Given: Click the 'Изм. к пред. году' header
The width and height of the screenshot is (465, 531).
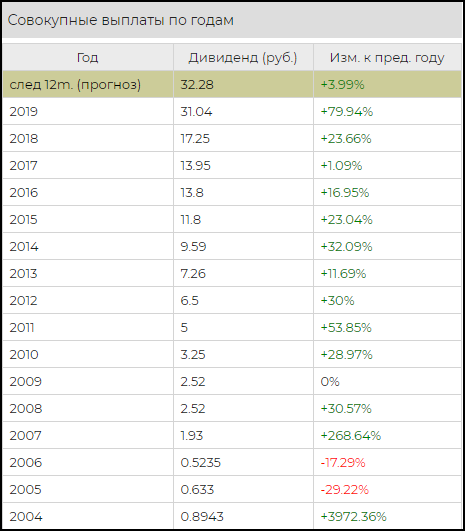Looking at the screenshot, I should click(387, 58).
